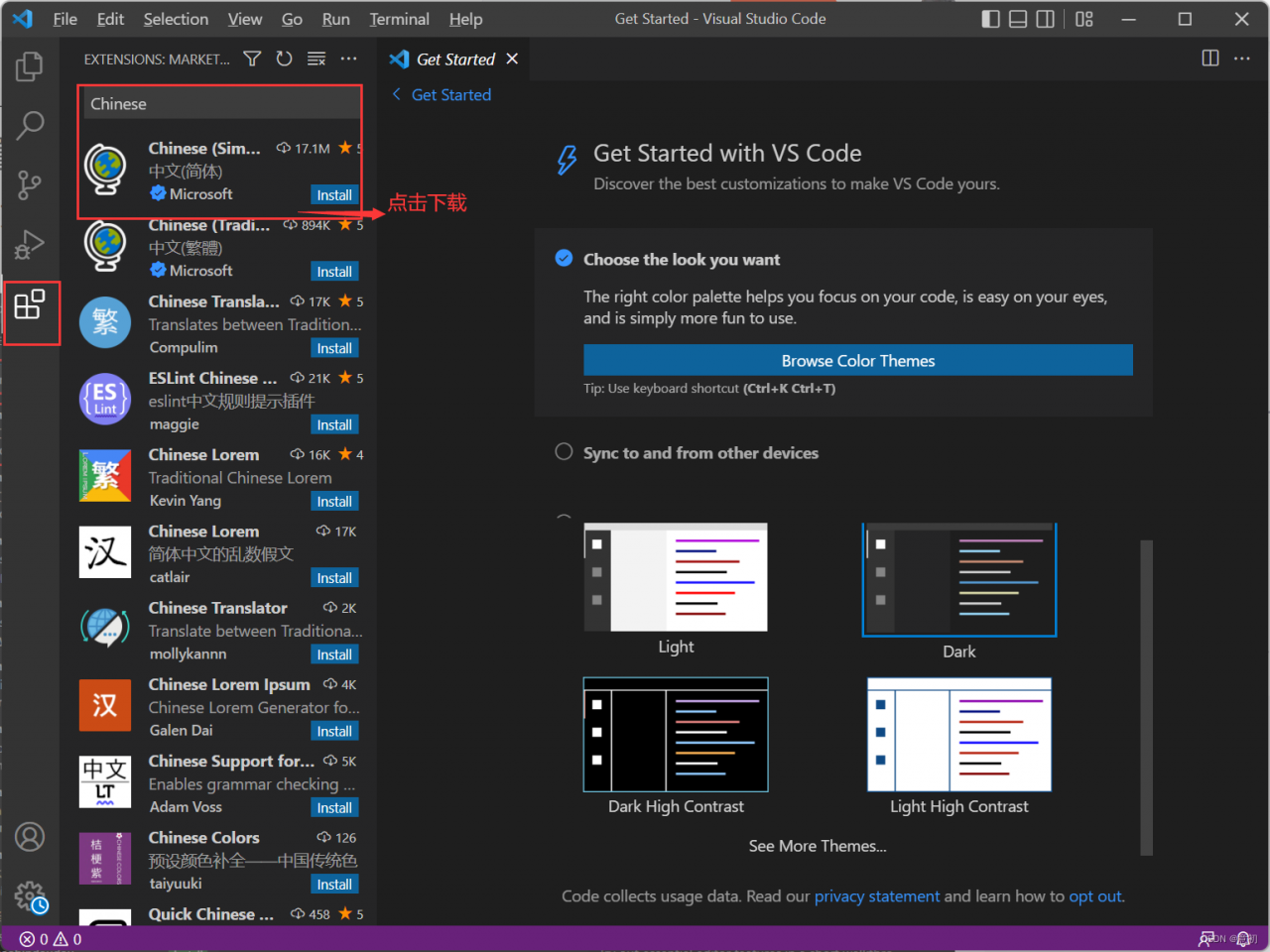1270x952 pixels.
Task: Install Chinese (Traditional) language pack
Action: tap(334, 272)
